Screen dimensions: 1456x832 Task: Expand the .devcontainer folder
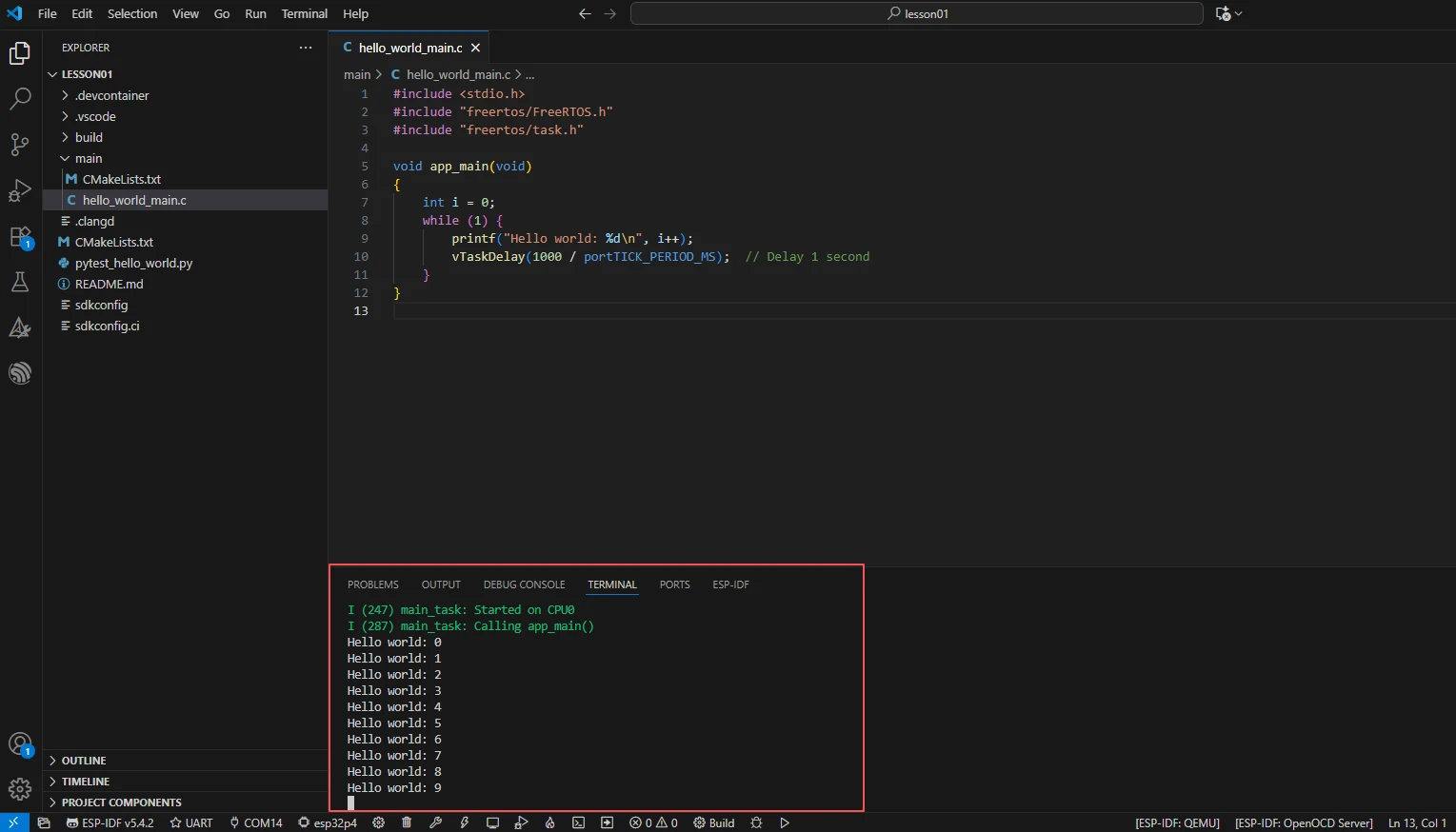click(x=111, y=95)
